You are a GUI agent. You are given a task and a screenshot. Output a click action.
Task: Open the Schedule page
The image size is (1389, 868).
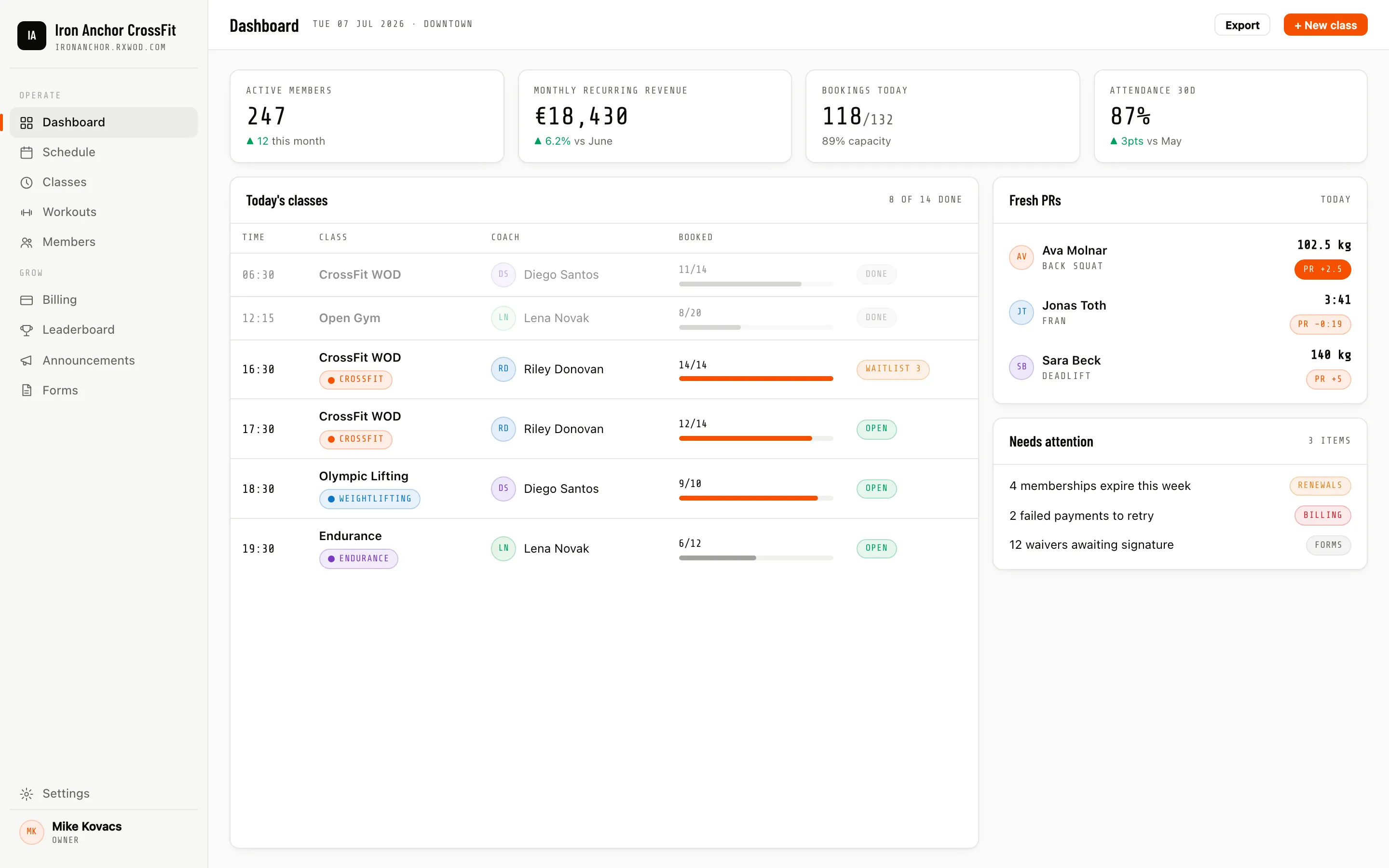[104, 152]
